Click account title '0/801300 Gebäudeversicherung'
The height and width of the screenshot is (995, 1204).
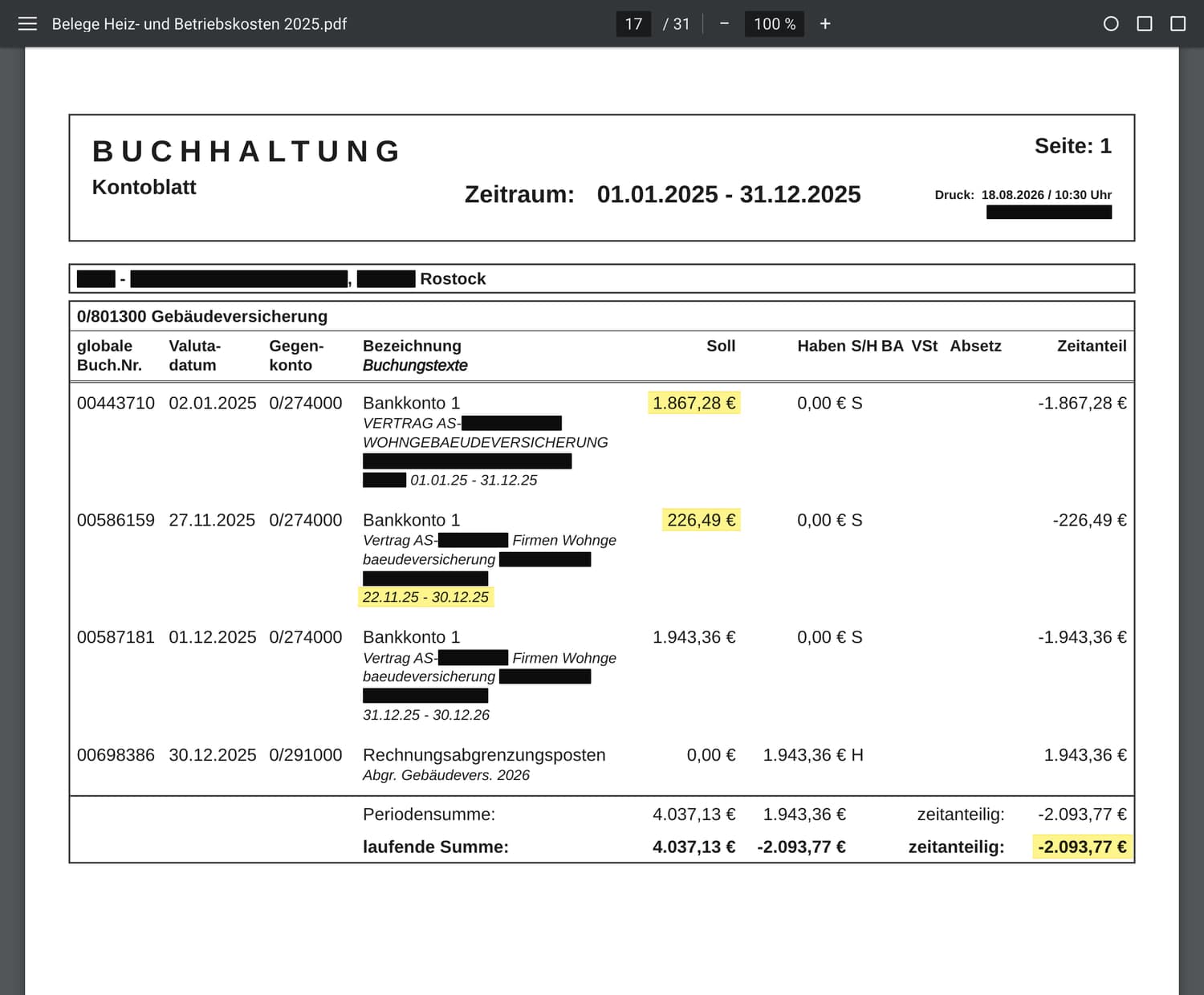coord(202,316)
